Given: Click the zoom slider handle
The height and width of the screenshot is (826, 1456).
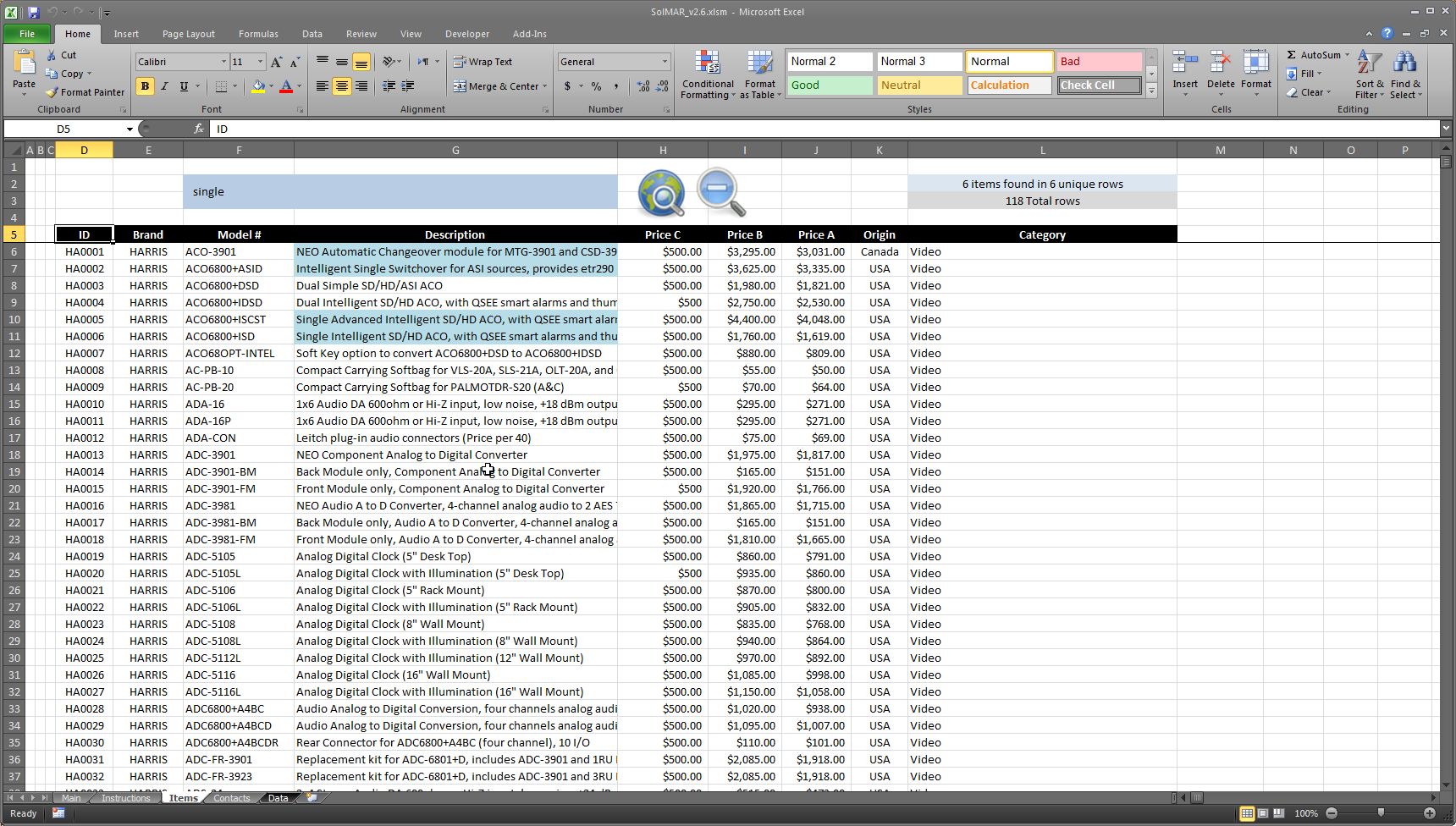Looking at the screenshot, I should (1381, 812).
